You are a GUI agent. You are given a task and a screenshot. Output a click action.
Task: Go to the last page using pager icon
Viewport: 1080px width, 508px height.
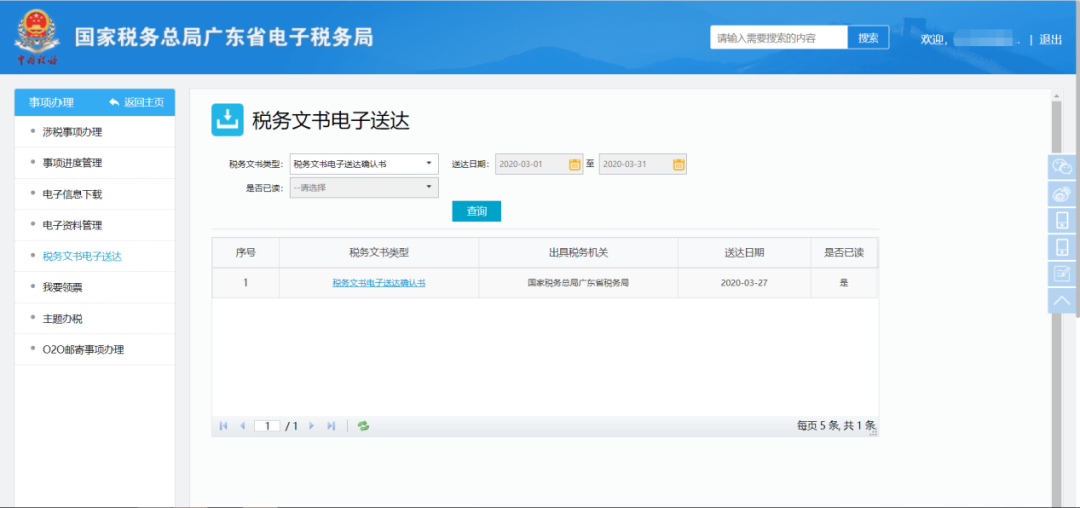click(331, 426)
